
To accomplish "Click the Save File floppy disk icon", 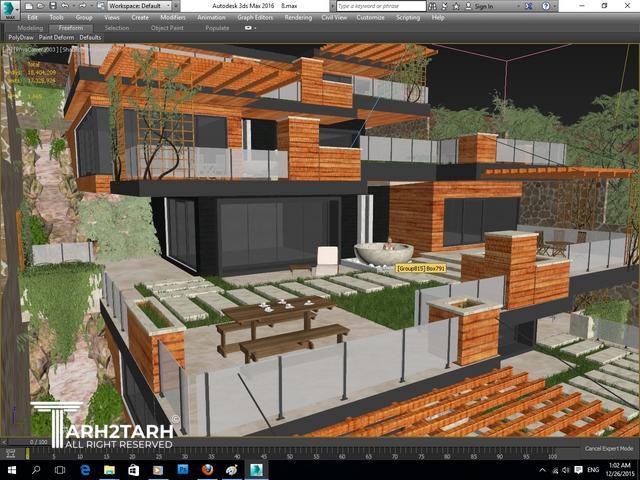I will pyautogui.click(x=52, y=6).
